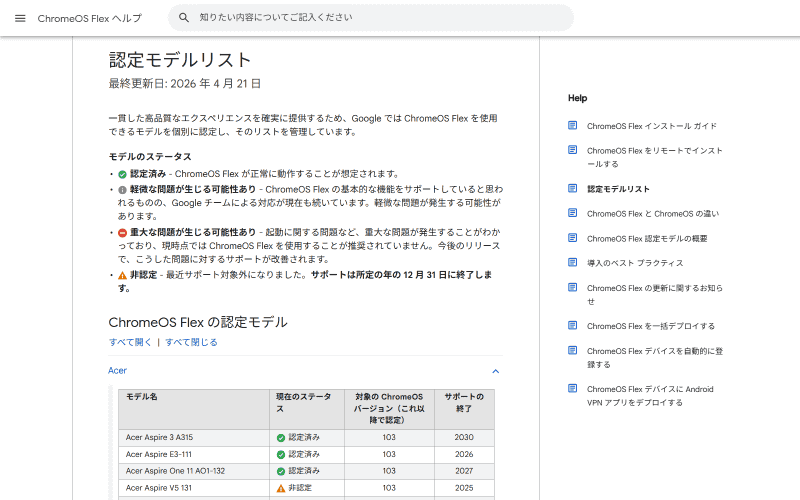
Task: Click article icon beside リモートでインストールする
Action: (572, 149)
